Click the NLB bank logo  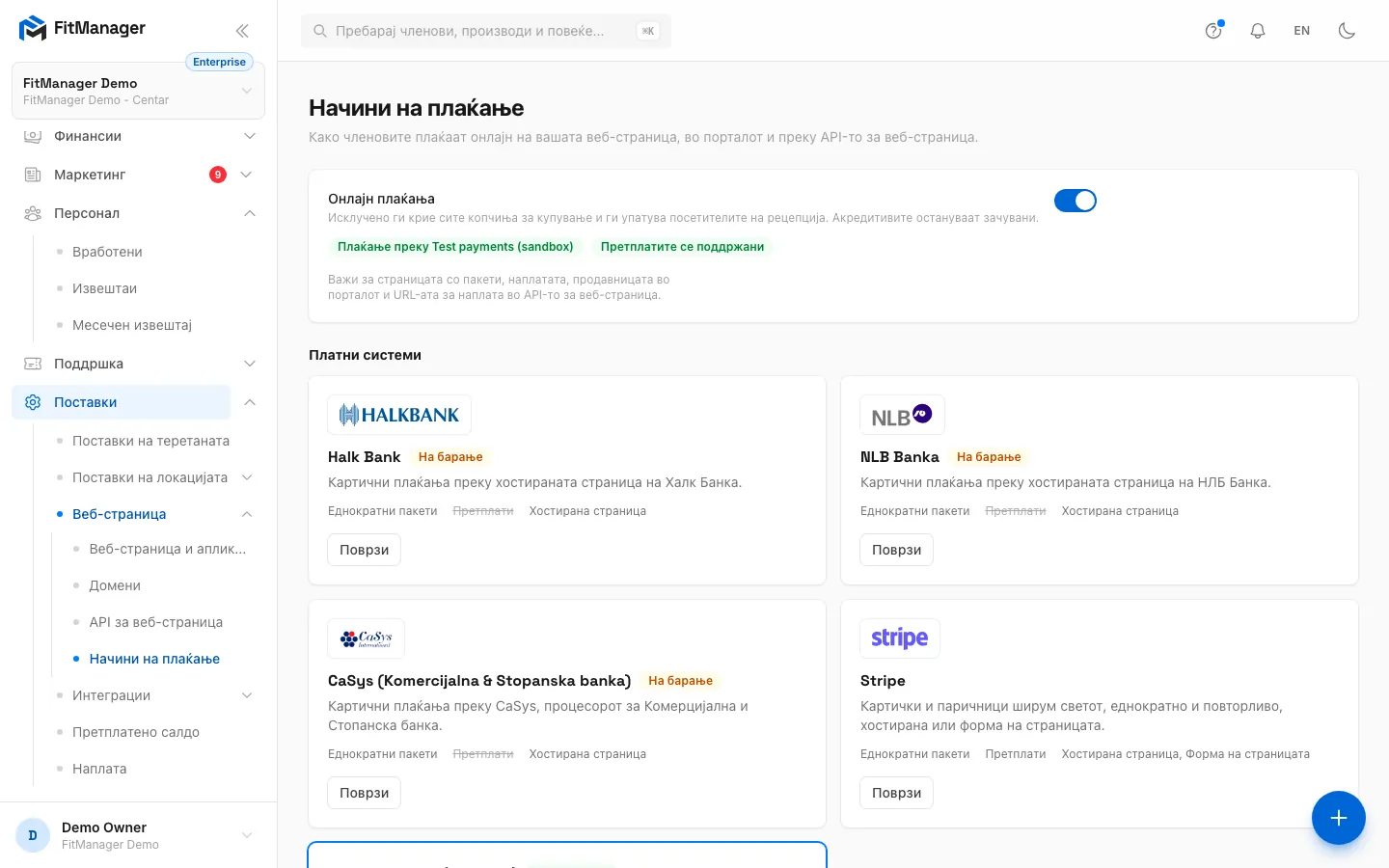click(x=902, y=415)
